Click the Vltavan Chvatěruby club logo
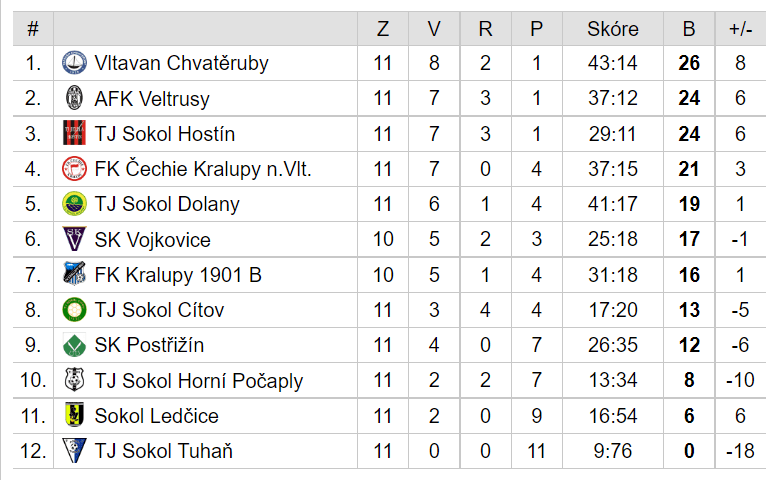The height and width of the screenshot is (480, 777). pos(74,63)
